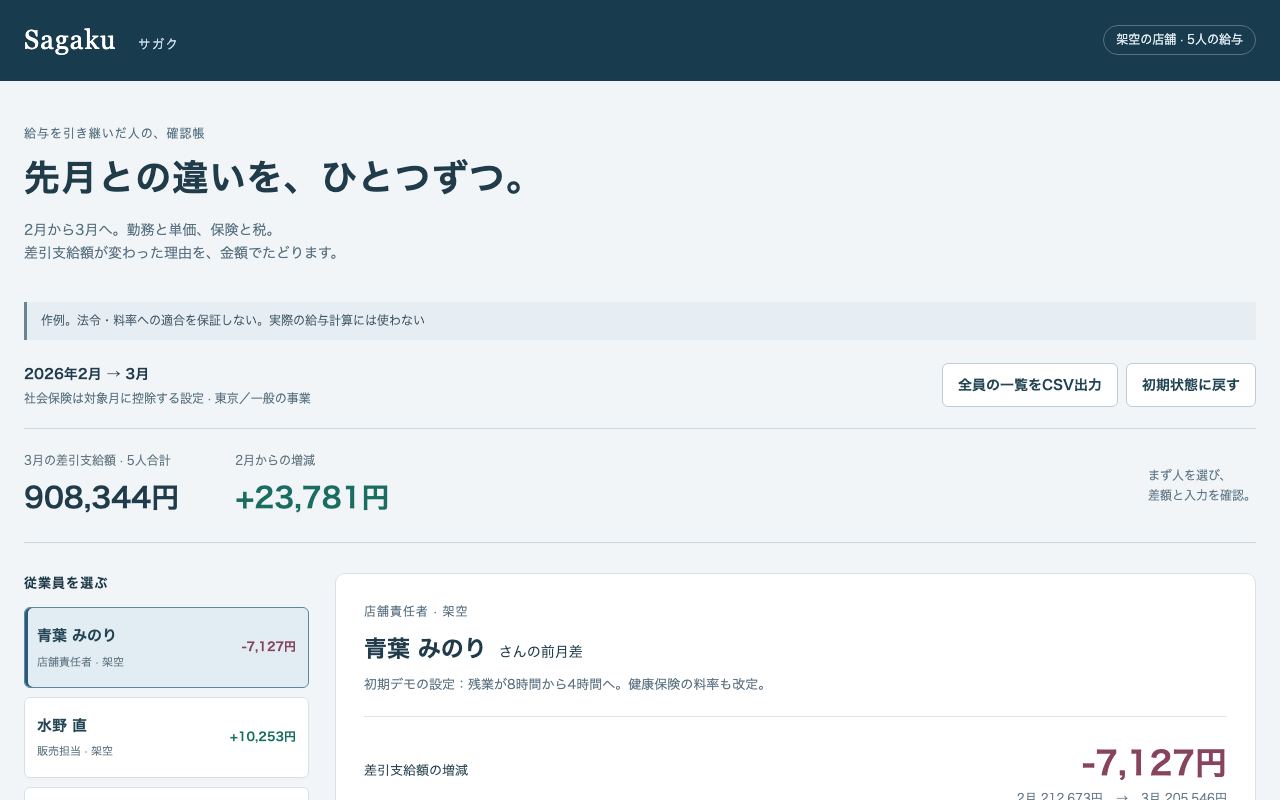Click the heading 先月との違いを、ひとつずつ。
Viewport: 1280px width, 800px height.
(x=276, y=178)
